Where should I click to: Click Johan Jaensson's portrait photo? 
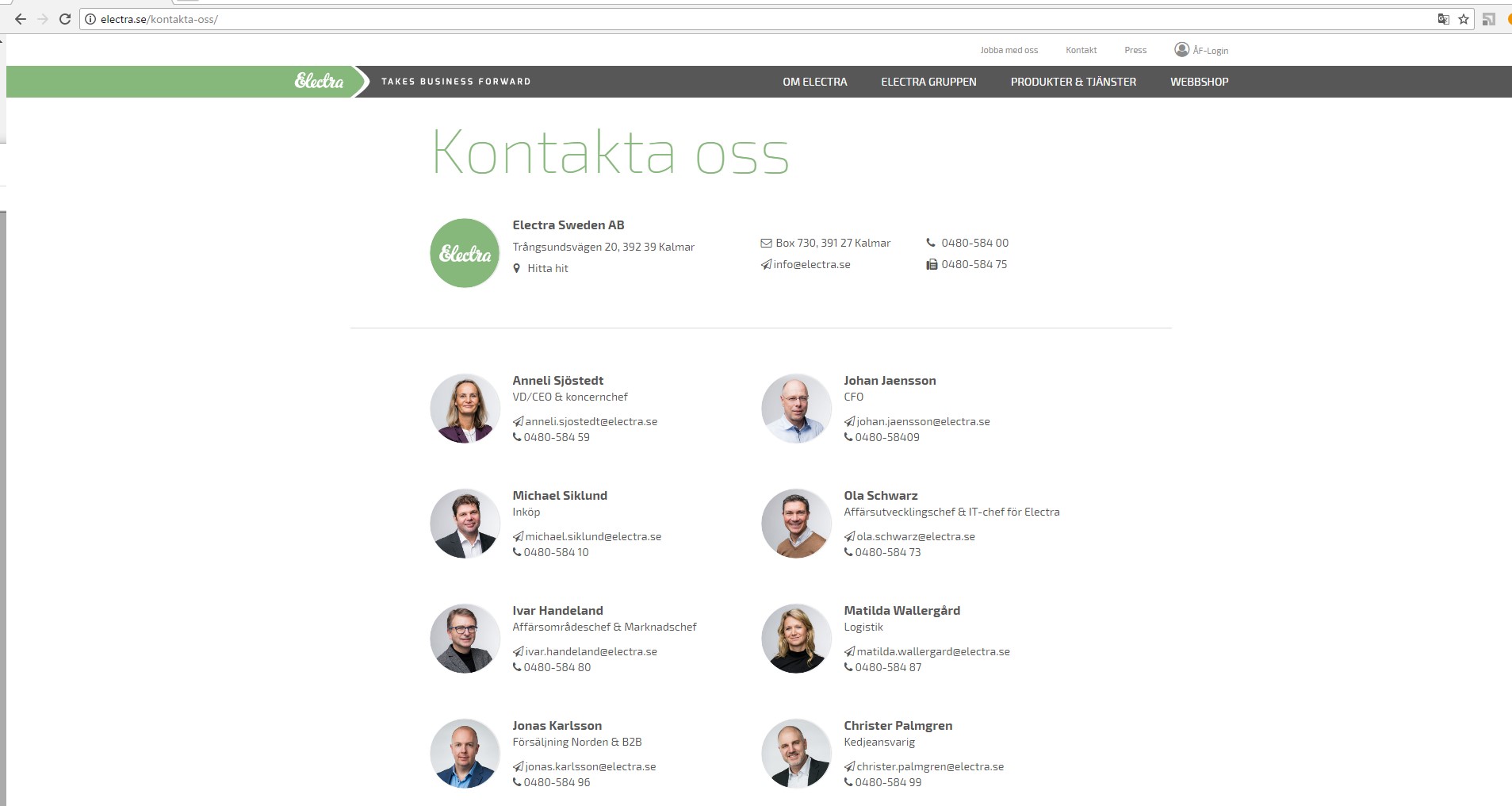(796, 409)
